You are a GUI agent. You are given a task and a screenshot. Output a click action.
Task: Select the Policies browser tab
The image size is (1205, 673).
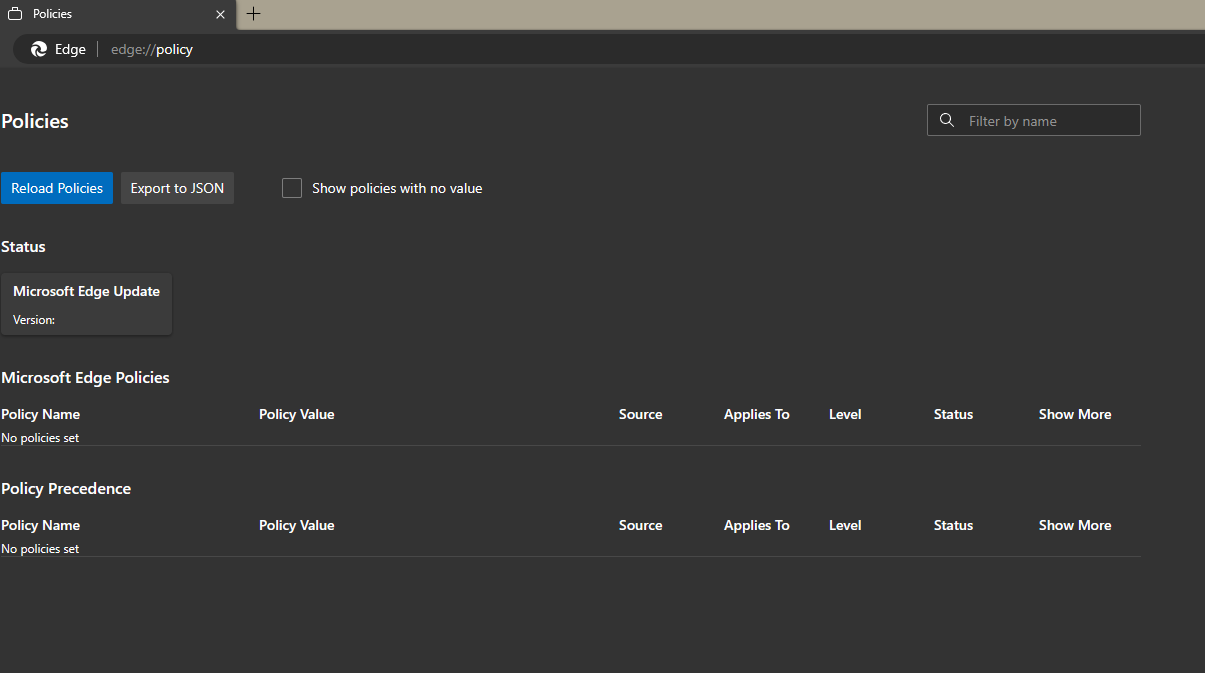click(118, 14)
